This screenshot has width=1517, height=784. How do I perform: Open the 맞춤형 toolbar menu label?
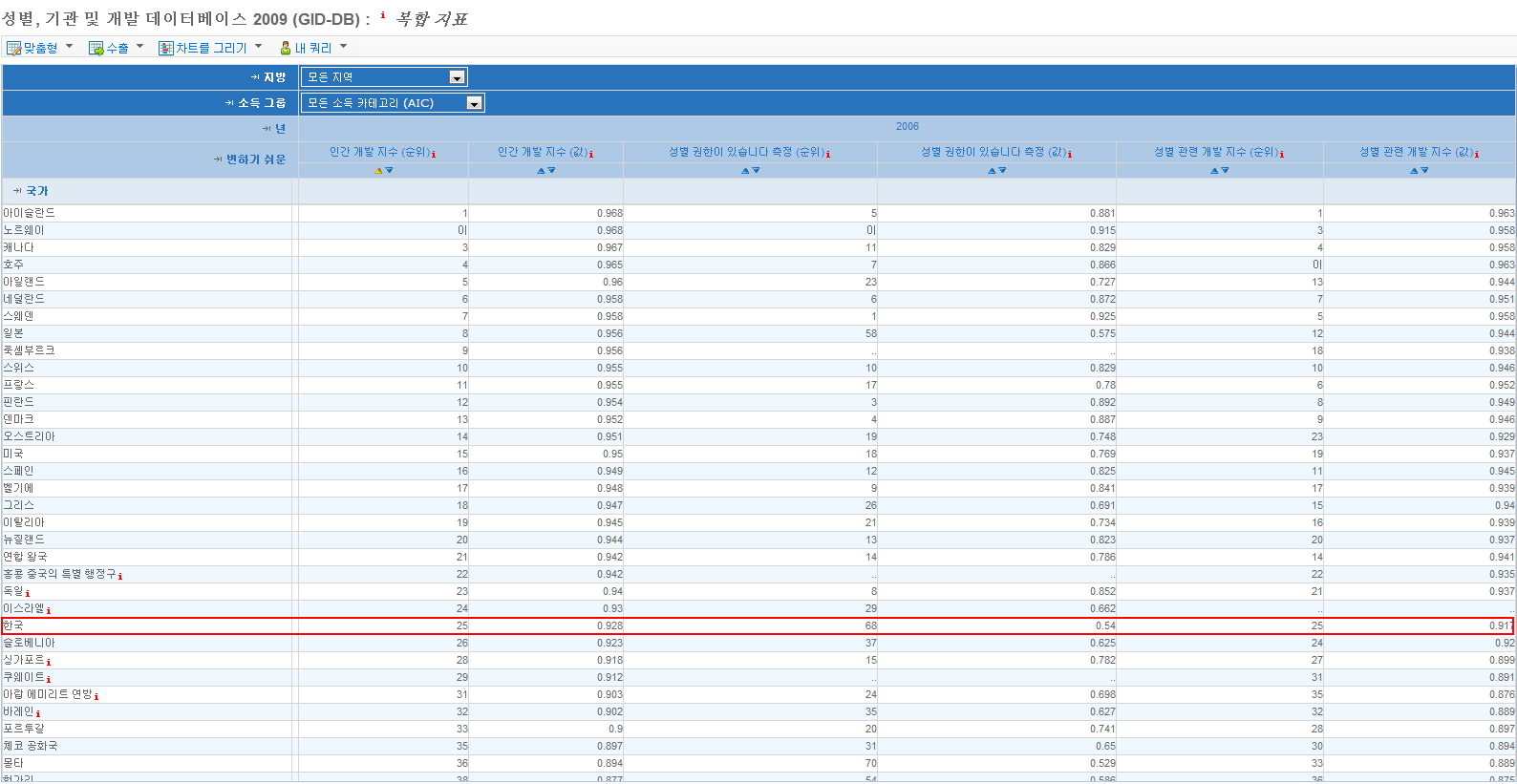(41, 48)
